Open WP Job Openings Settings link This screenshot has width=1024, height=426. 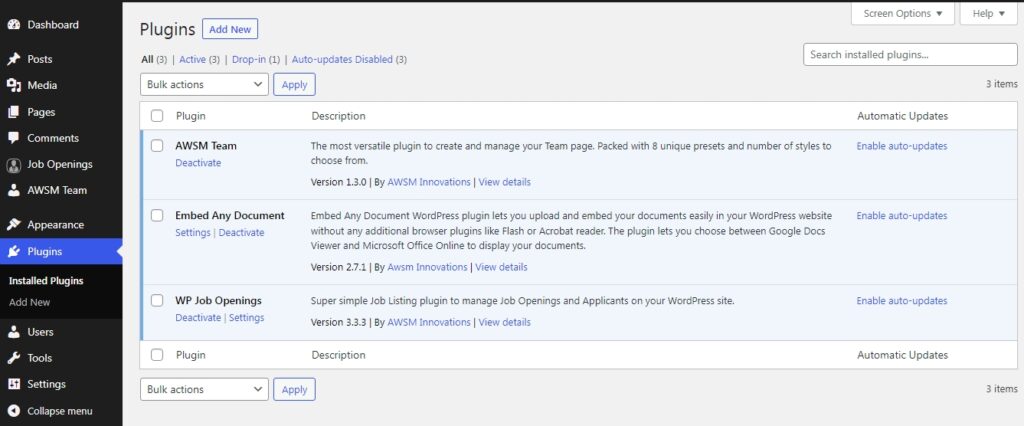(246, 318)
